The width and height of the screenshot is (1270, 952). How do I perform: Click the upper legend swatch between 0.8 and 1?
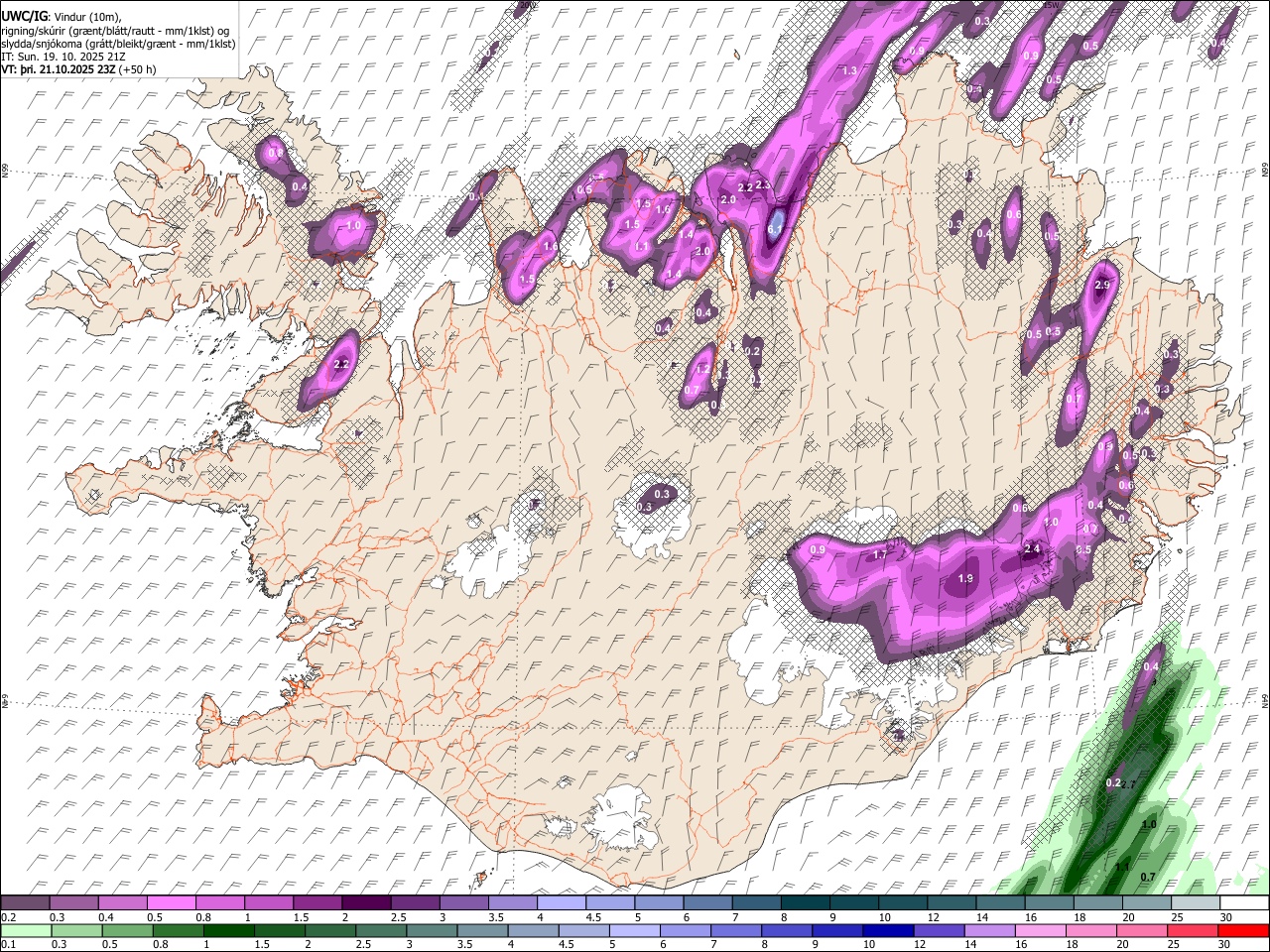[220, 903]
